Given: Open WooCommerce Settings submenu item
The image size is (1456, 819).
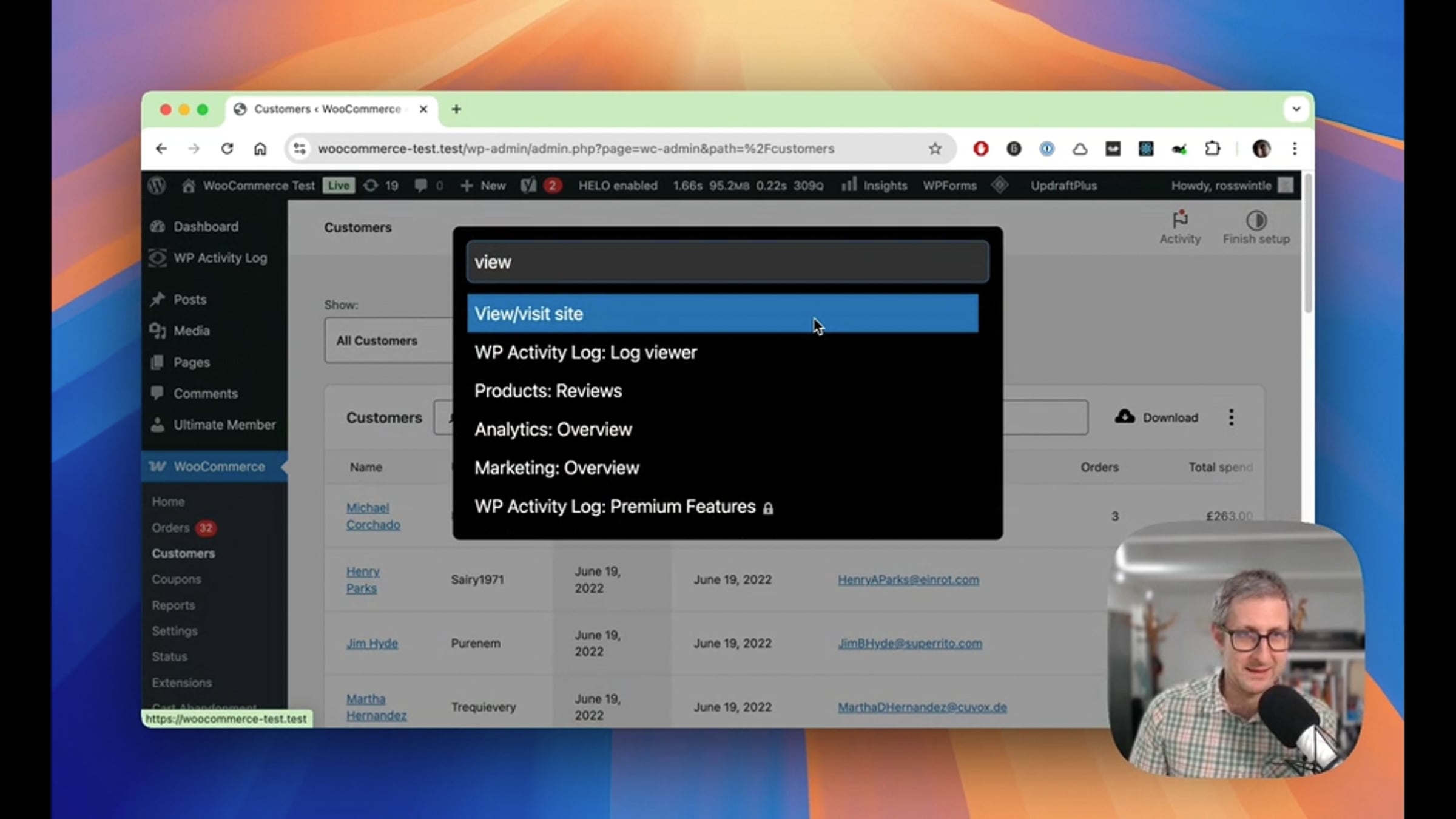Looking at the screenshot, I should coord(175,631).
